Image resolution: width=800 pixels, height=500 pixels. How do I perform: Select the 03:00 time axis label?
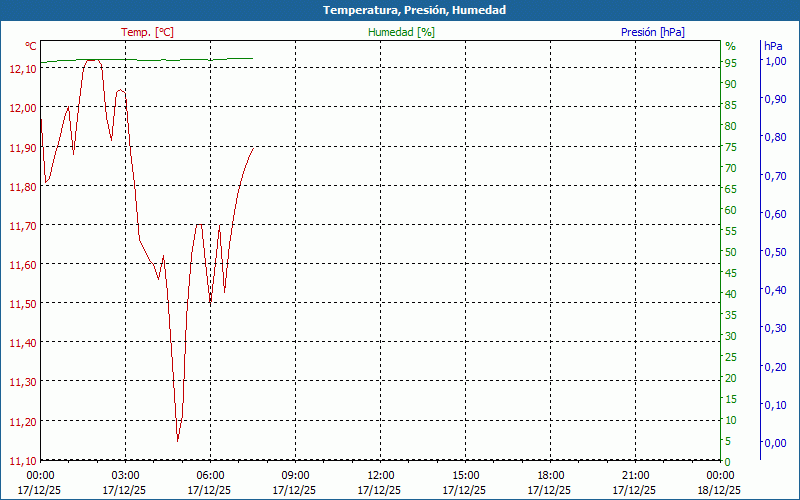tap(125, 475)
